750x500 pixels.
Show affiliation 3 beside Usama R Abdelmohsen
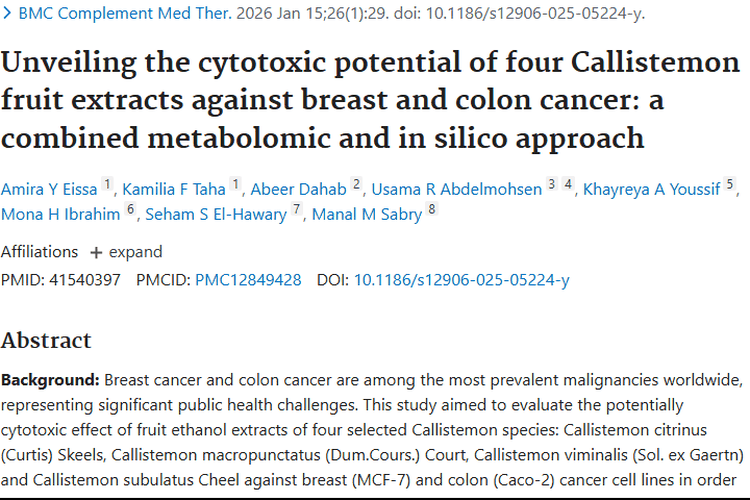click(551, 185)
